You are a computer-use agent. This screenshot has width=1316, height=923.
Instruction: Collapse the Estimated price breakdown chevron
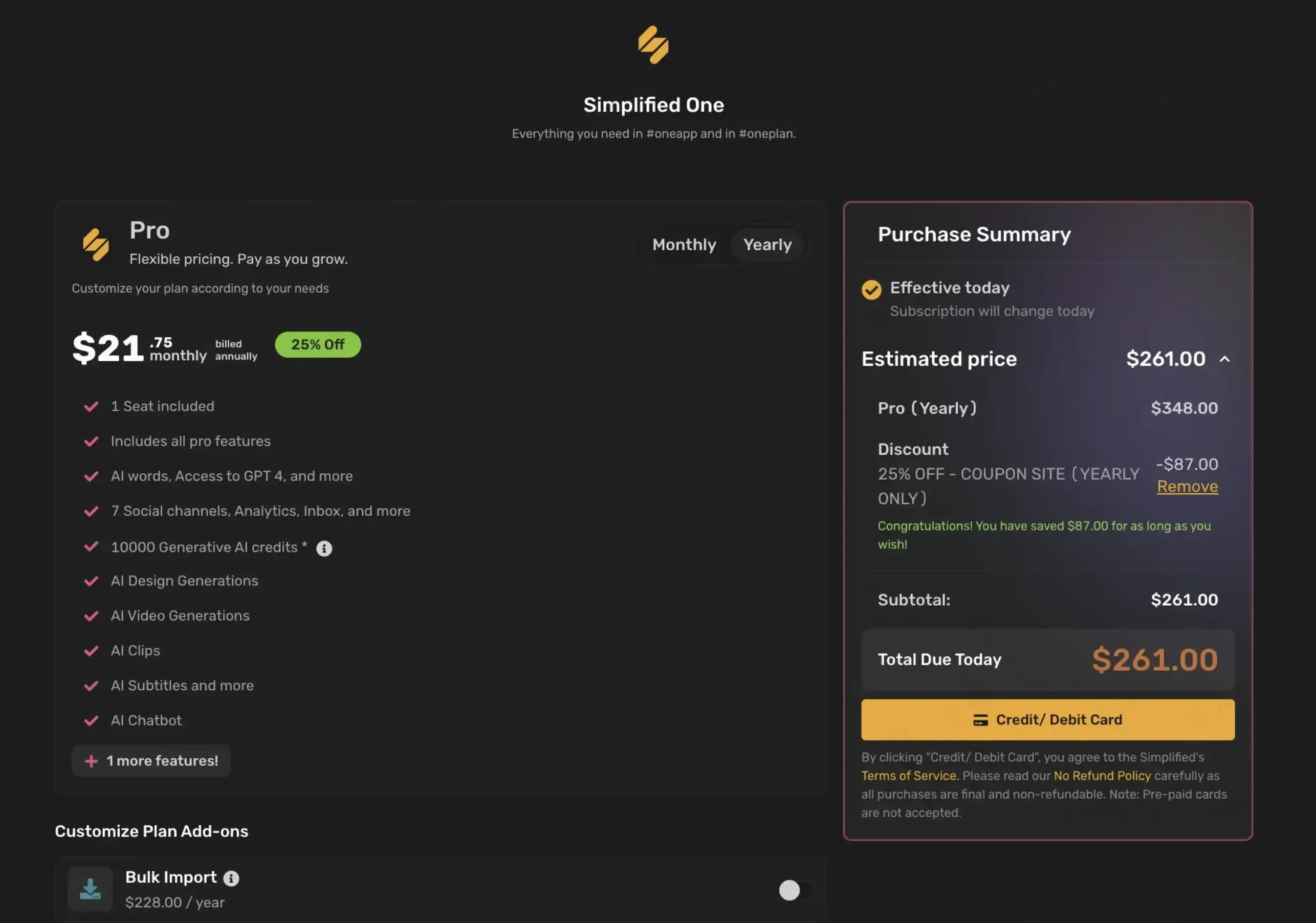coord(1225,359)
